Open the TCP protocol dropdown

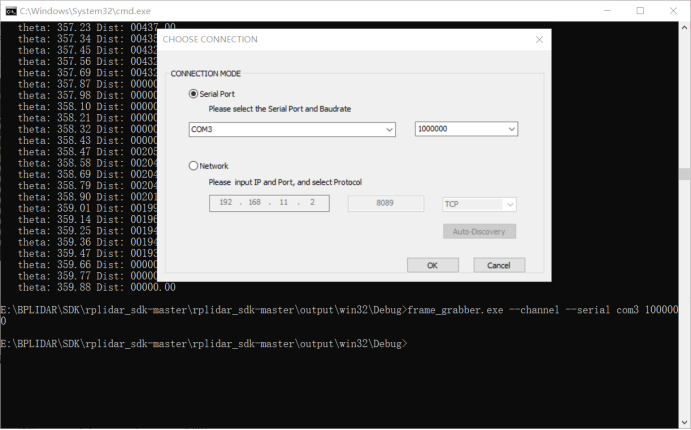(x=479, y=204)
